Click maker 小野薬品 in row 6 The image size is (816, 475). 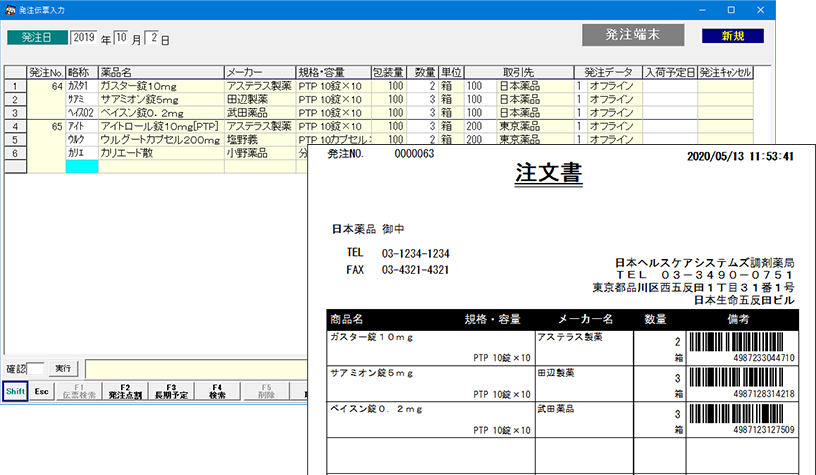pyautogui.click(x=247, y=153)
